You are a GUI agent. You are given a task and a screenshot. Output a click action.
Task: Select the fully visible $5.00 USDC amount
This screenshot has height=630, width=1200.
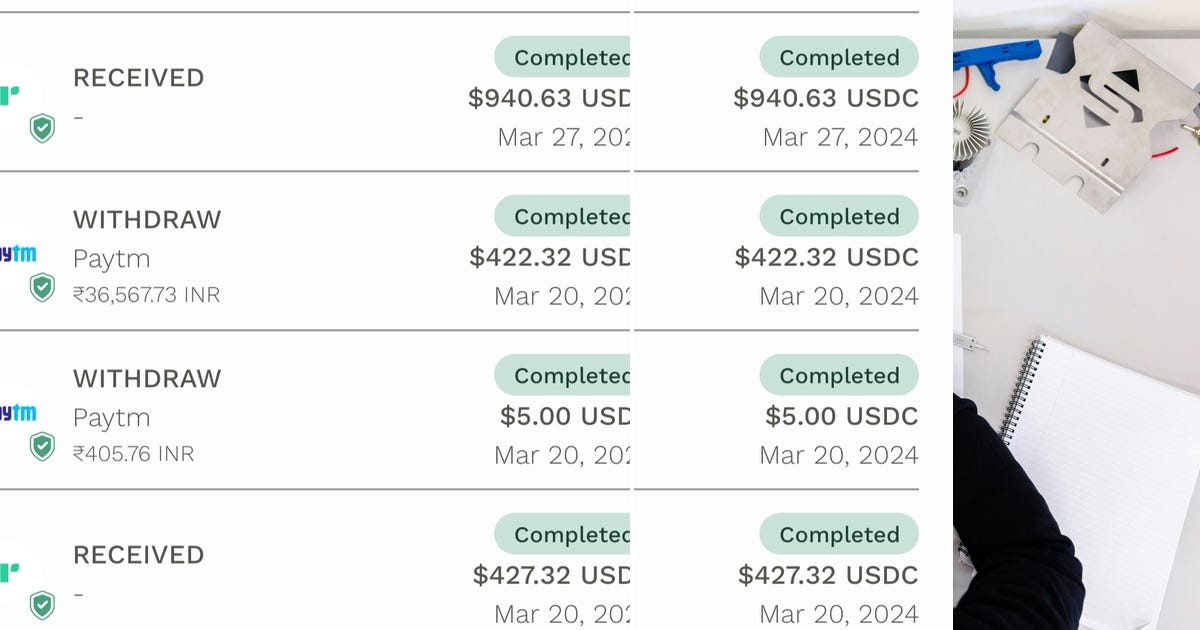841,416
